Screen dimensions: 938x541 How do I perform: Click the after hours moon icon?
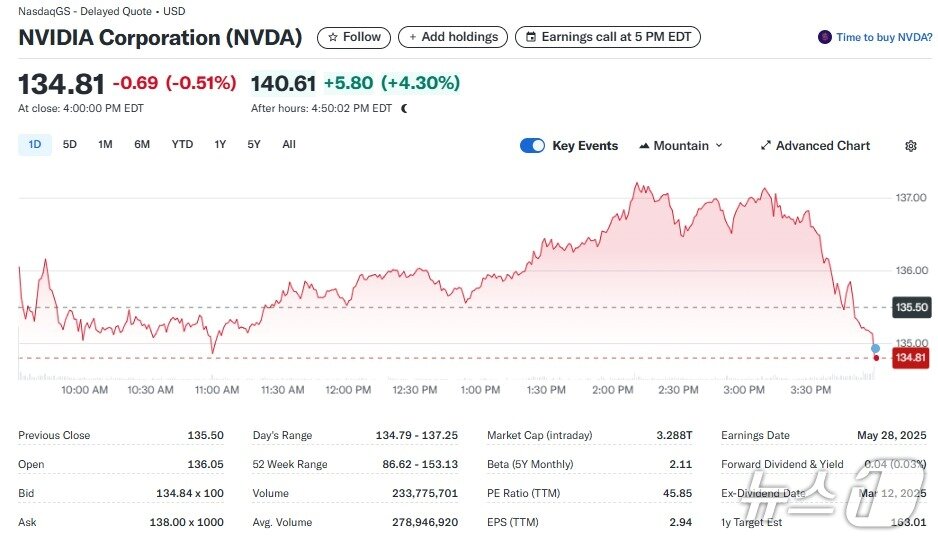coord(404,108)
